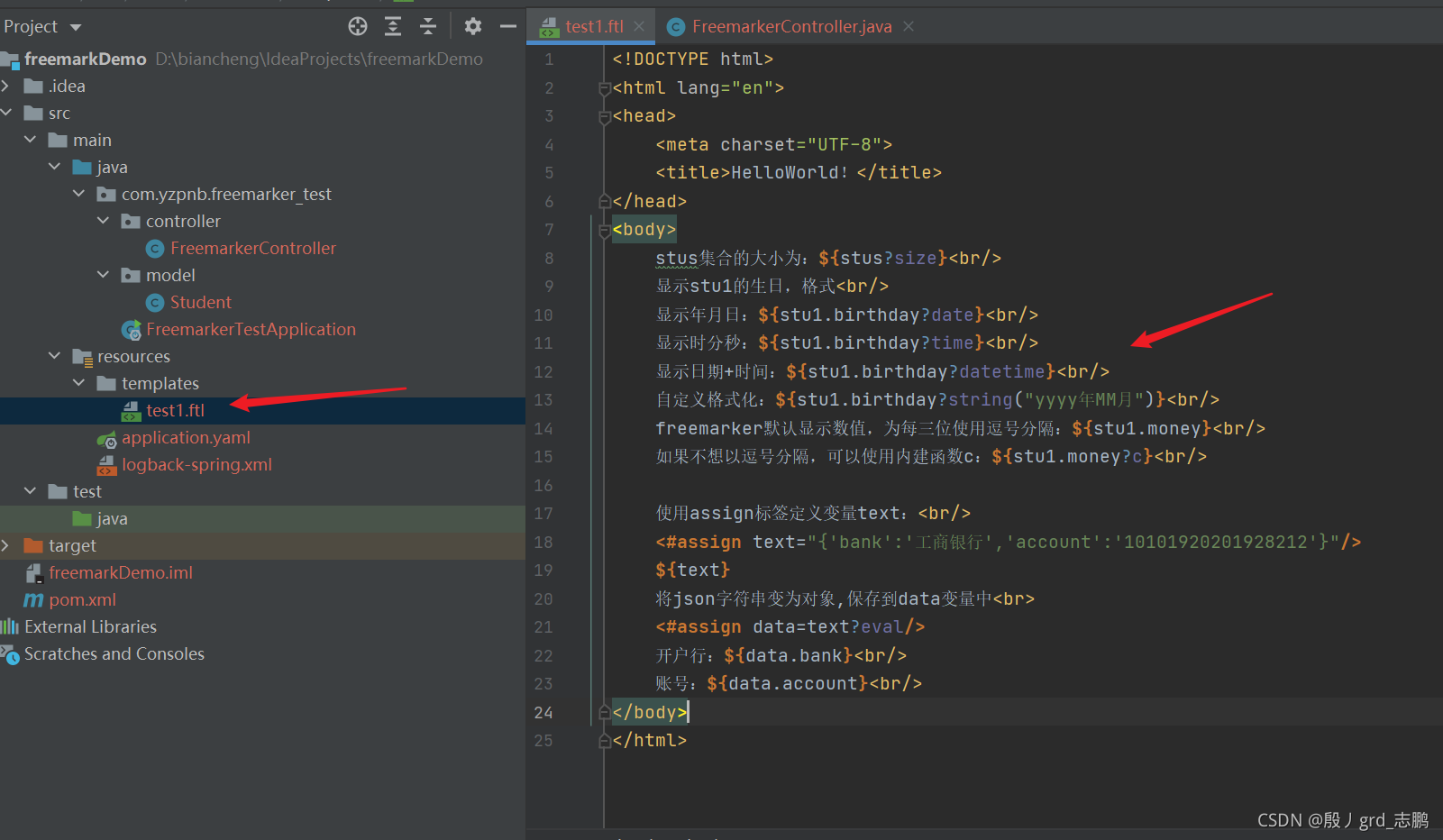Screen dimensions: 1443x840
Task: Click the Student class icon
Action: pos(155,303)
